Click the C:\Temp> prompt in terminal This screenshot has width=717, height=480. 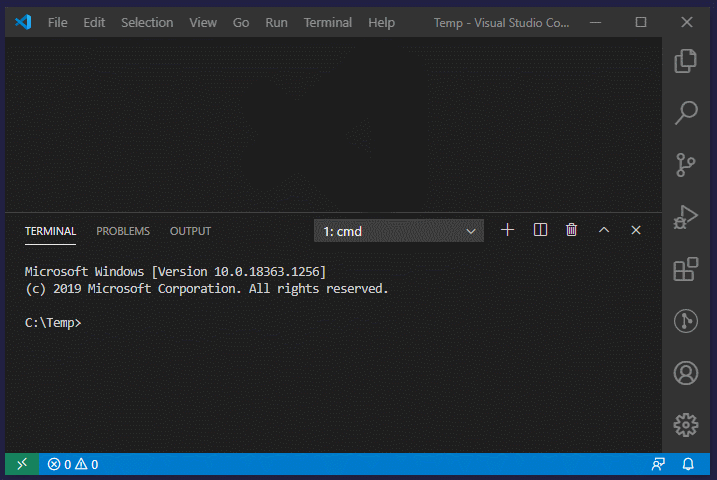[53, 323]
